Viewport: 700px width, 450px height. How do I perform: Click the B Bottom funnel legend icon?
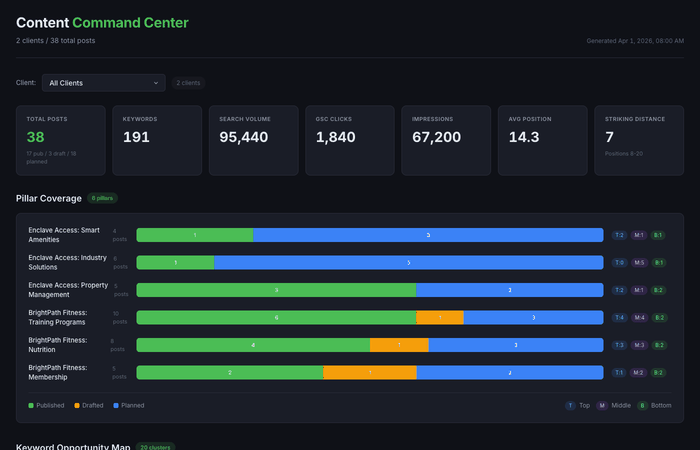pos(642,405)
